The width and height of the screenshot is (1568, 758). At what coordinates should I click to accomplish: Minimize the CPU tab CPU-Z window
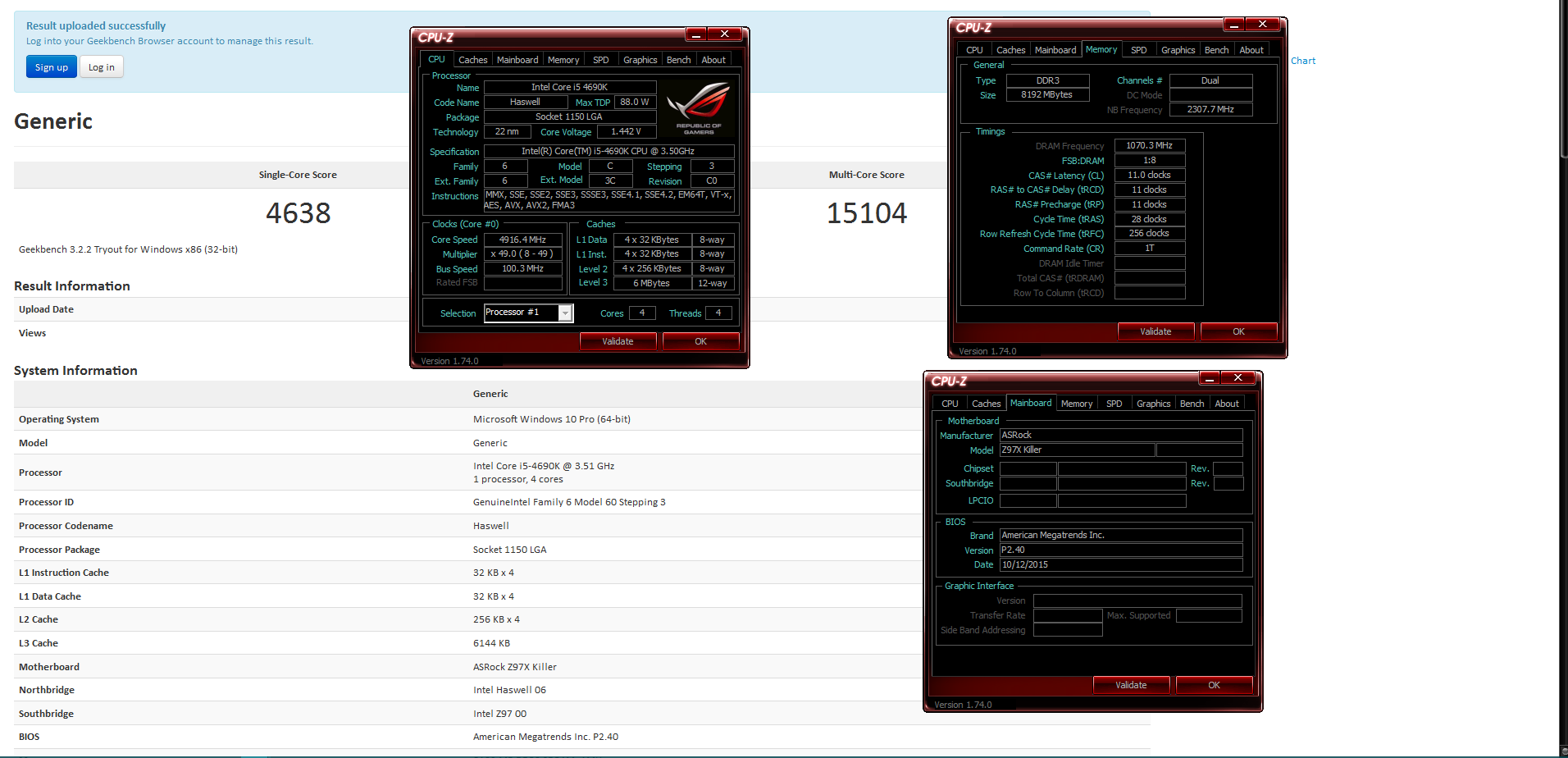coord(696,34)
